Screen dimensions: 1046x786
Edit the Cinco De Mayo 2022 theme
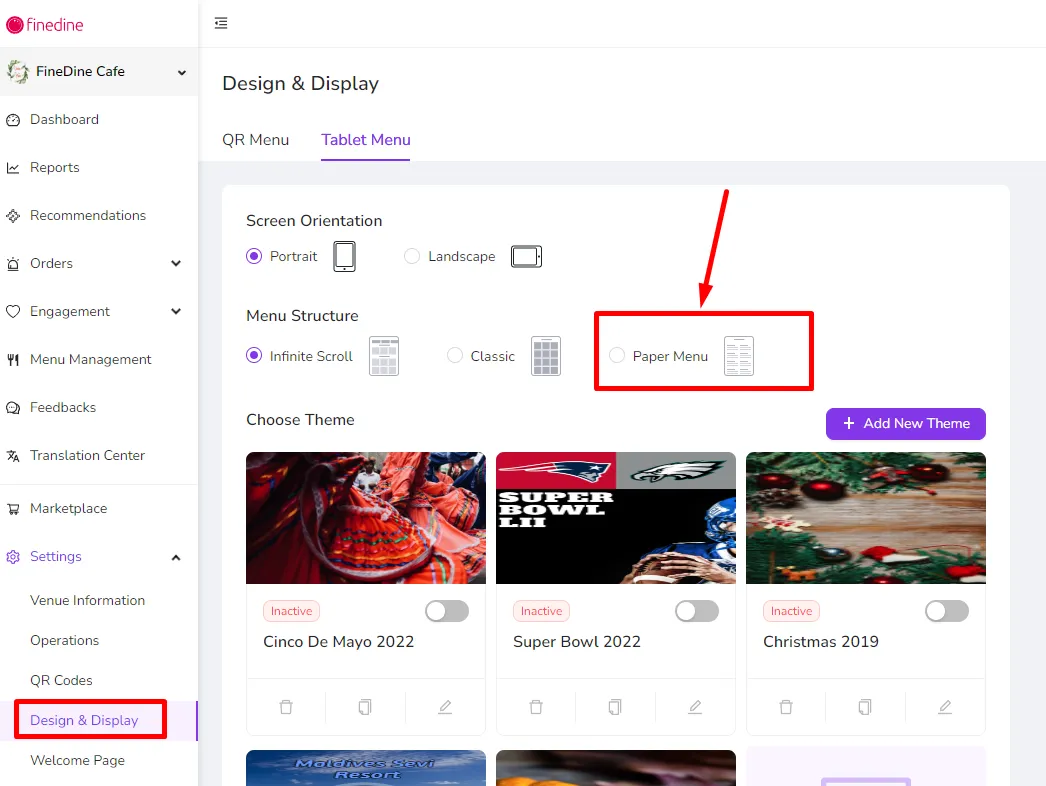tap(445, 707)
